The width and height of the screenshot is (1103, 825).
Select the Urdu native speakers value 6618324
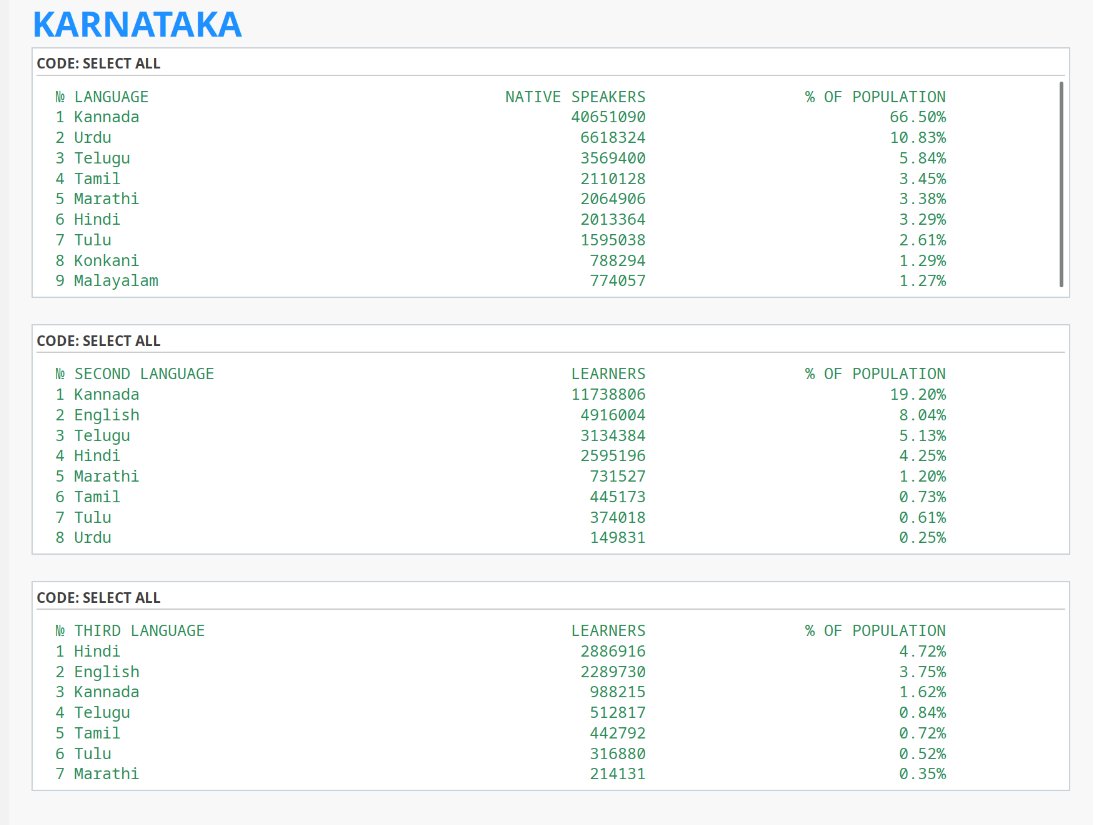pyautogui.click(x=613, y=137)
